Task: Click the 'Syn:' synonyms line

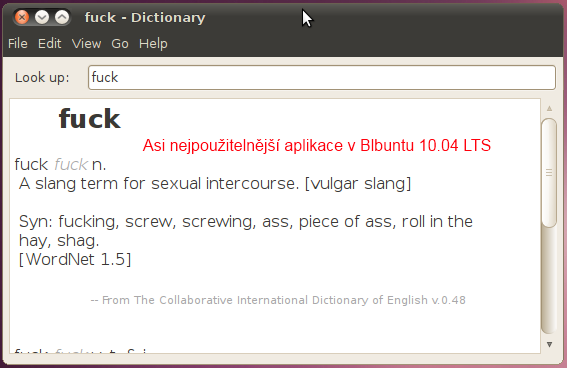Action: coord(246,221)
